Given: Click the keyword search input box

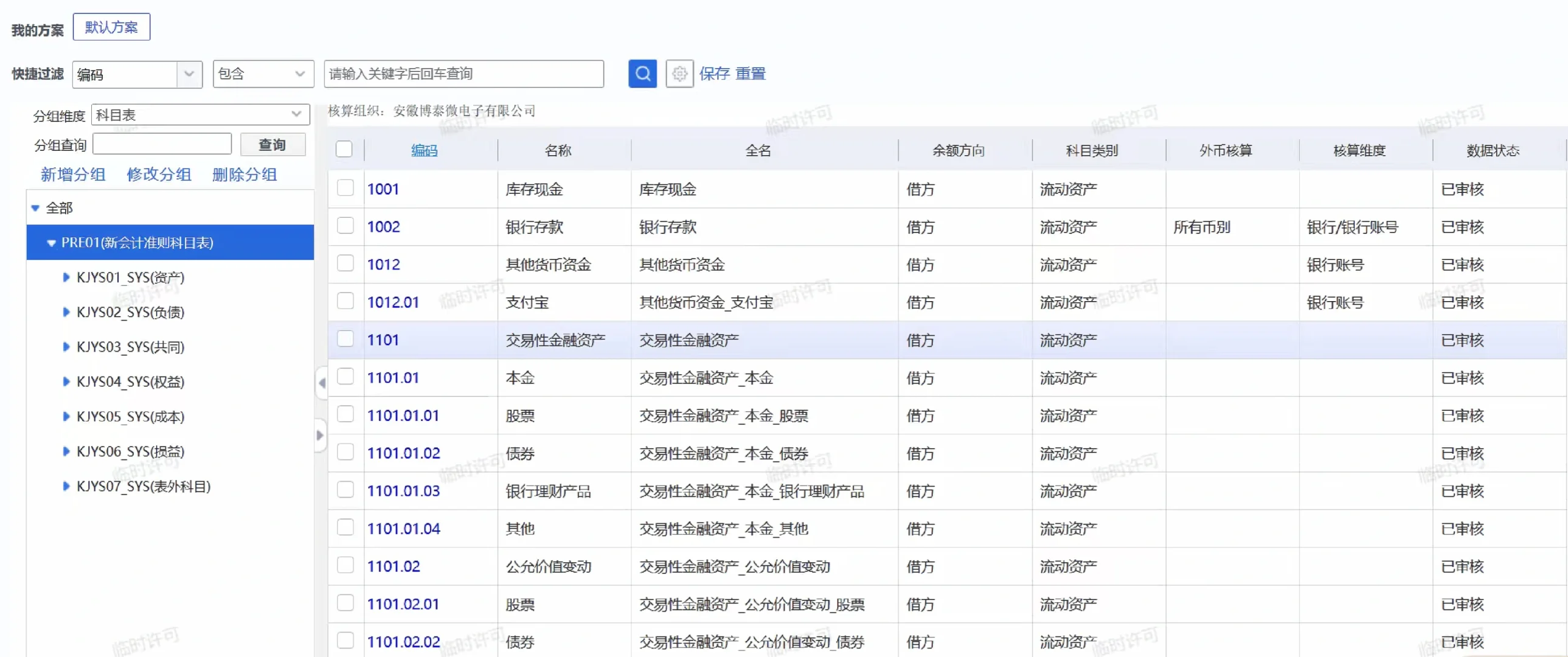Looking at the screenshot, I should pos(465,74).
